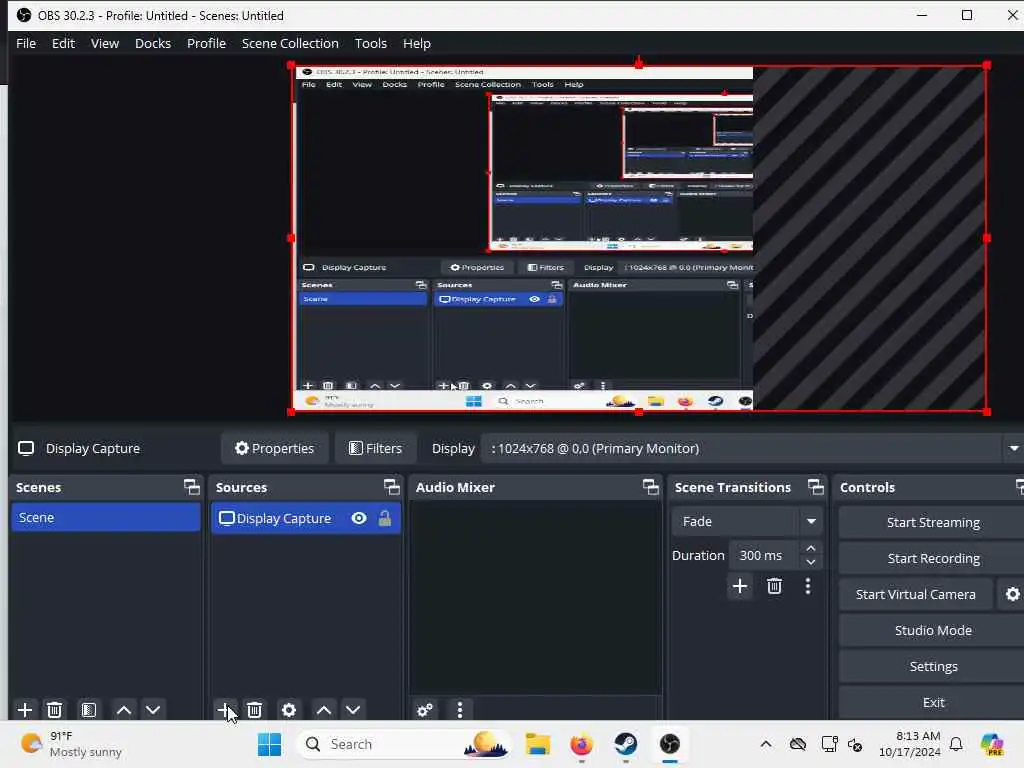Open Audio Mixer three-dot menu
This screenshot has width=1024, height=768.
460,710
